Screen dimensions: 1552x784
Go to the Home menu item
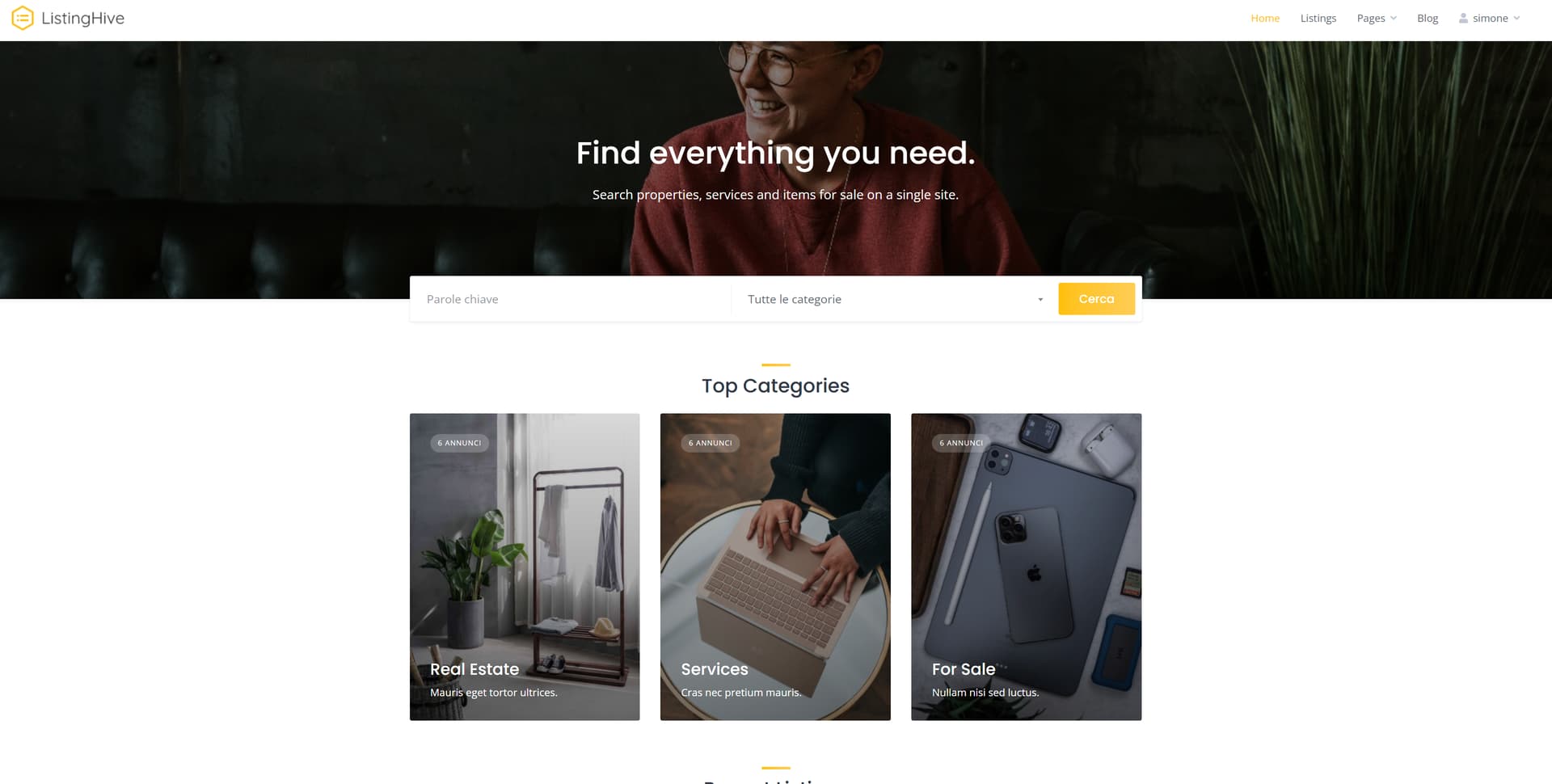1265,18
